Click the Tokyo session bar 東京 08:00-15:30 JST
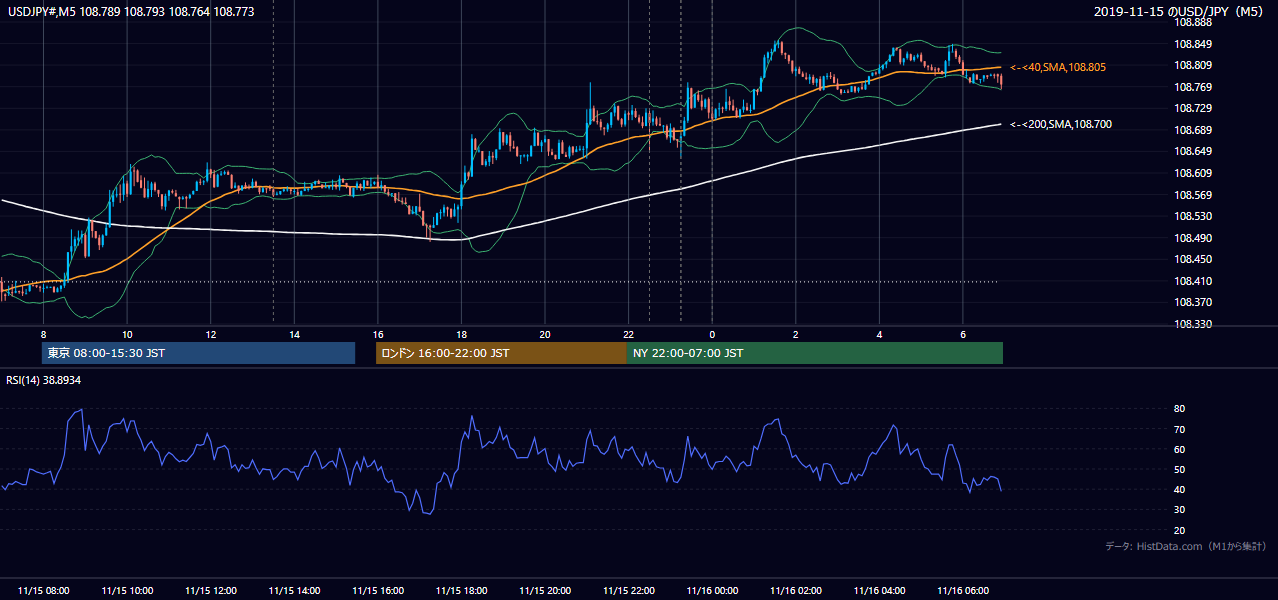 pyautogui.click(x=198, y=353)
